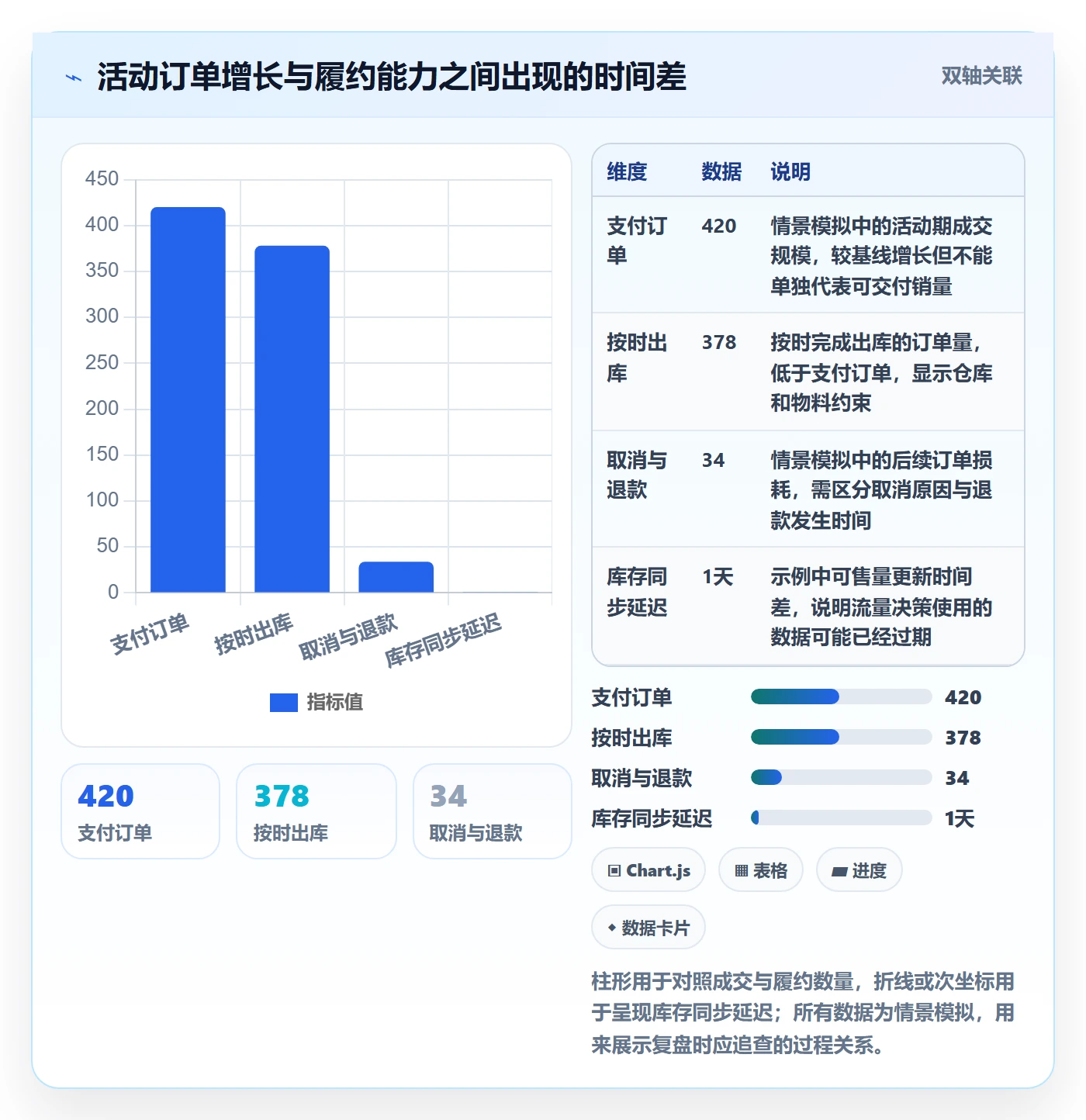Viewport: 1086px width, 1120px height.
Task: Click the 库存同步延迟 table description text
Action: coord(881,607)
